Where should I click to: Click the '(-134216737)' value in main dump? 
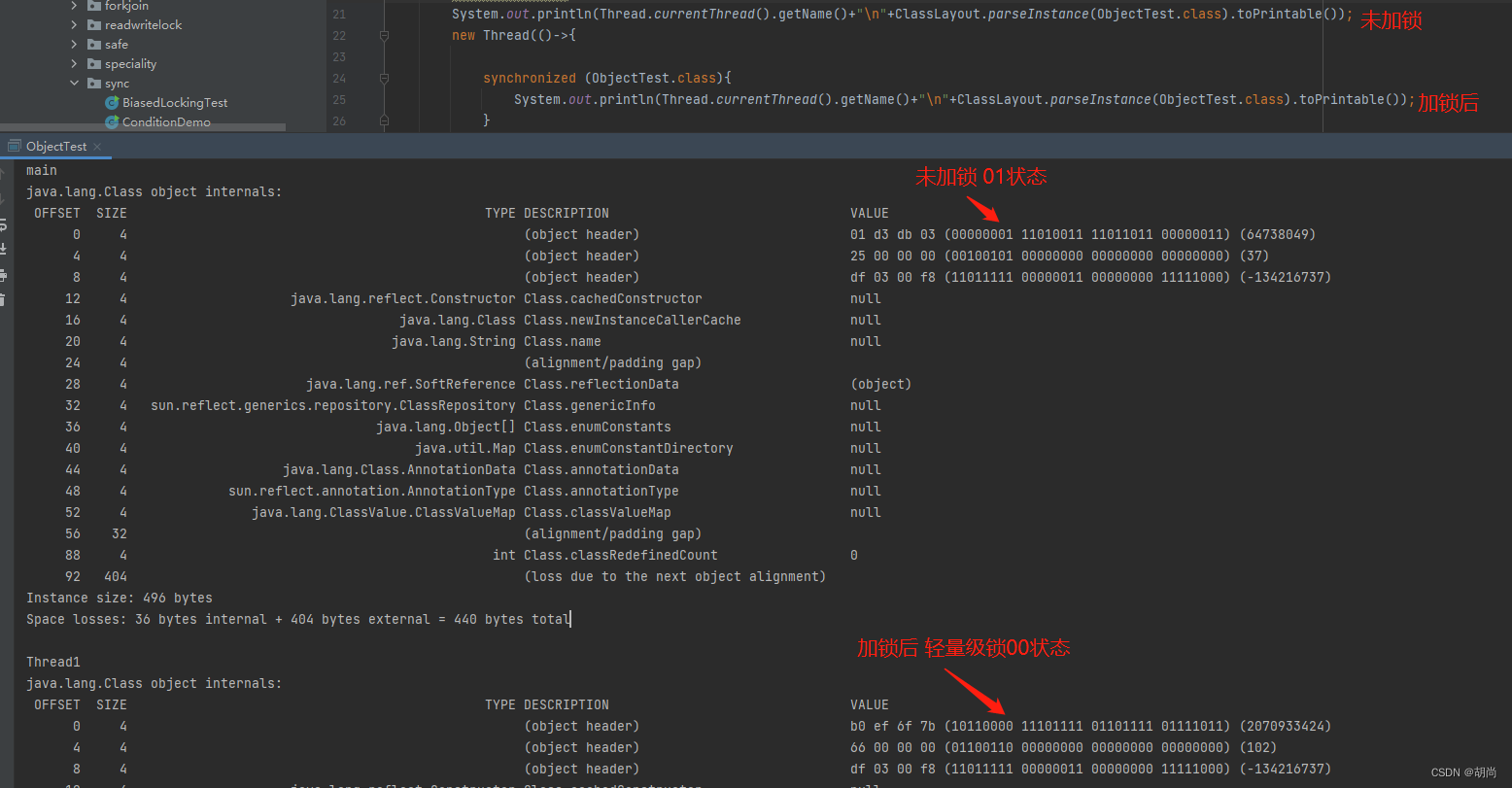pos(1286,277)
